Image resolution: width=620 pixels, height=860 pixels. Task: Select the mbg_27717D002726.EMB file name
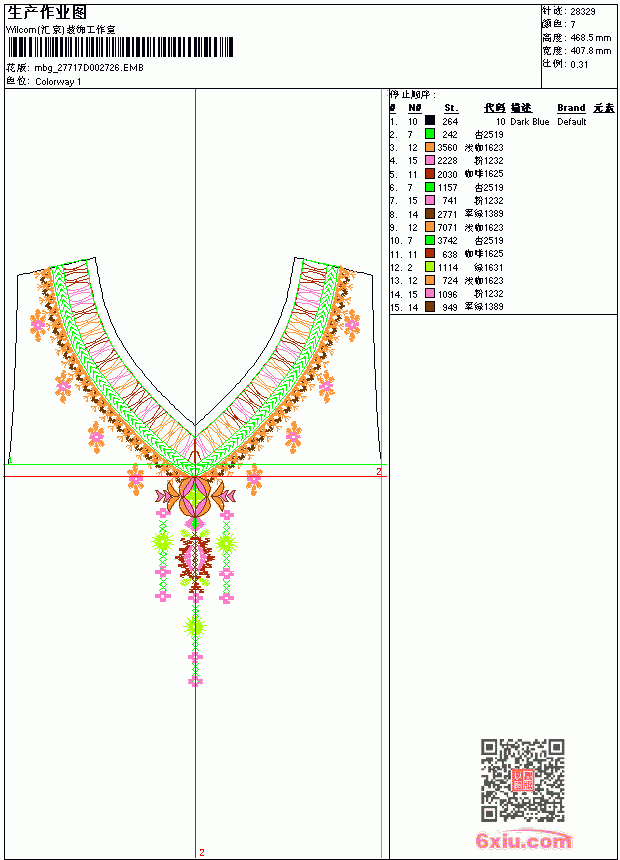89,68
